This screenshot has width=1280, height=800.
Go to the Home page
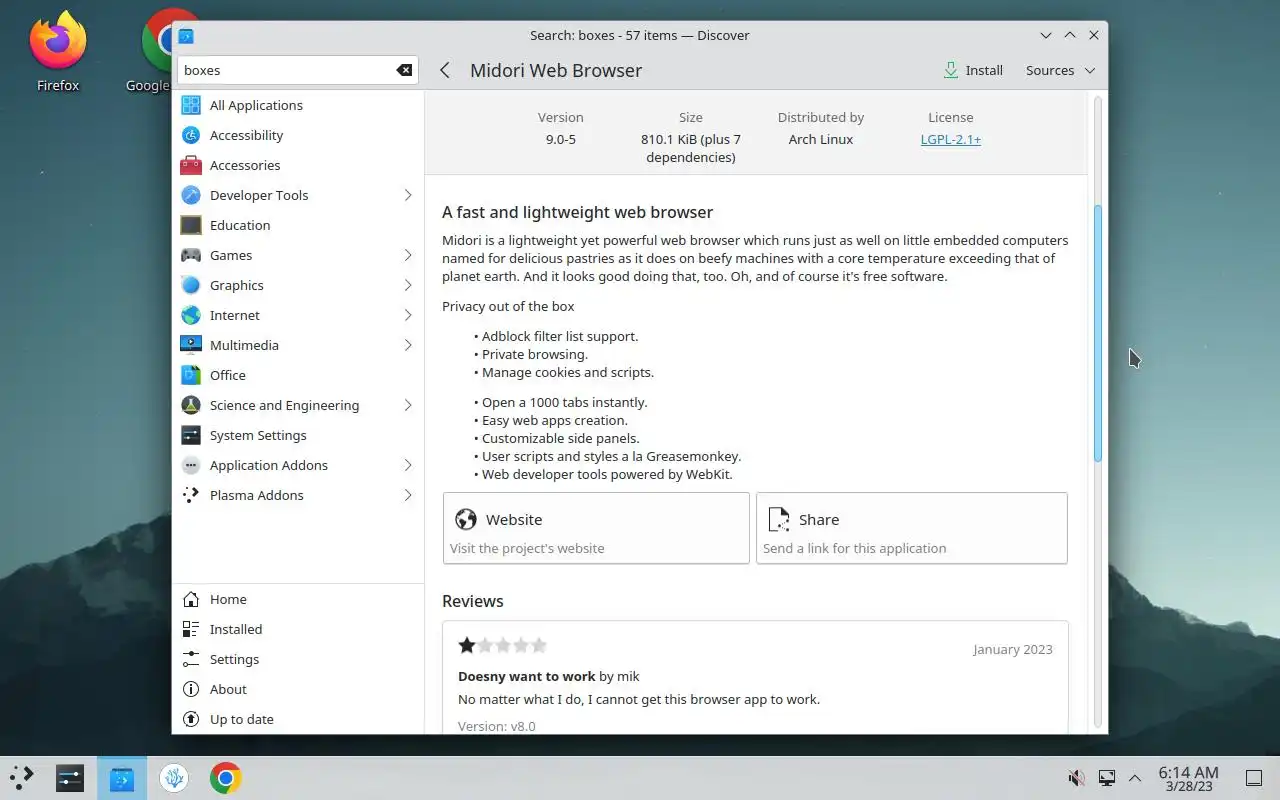tap(298, 599)
